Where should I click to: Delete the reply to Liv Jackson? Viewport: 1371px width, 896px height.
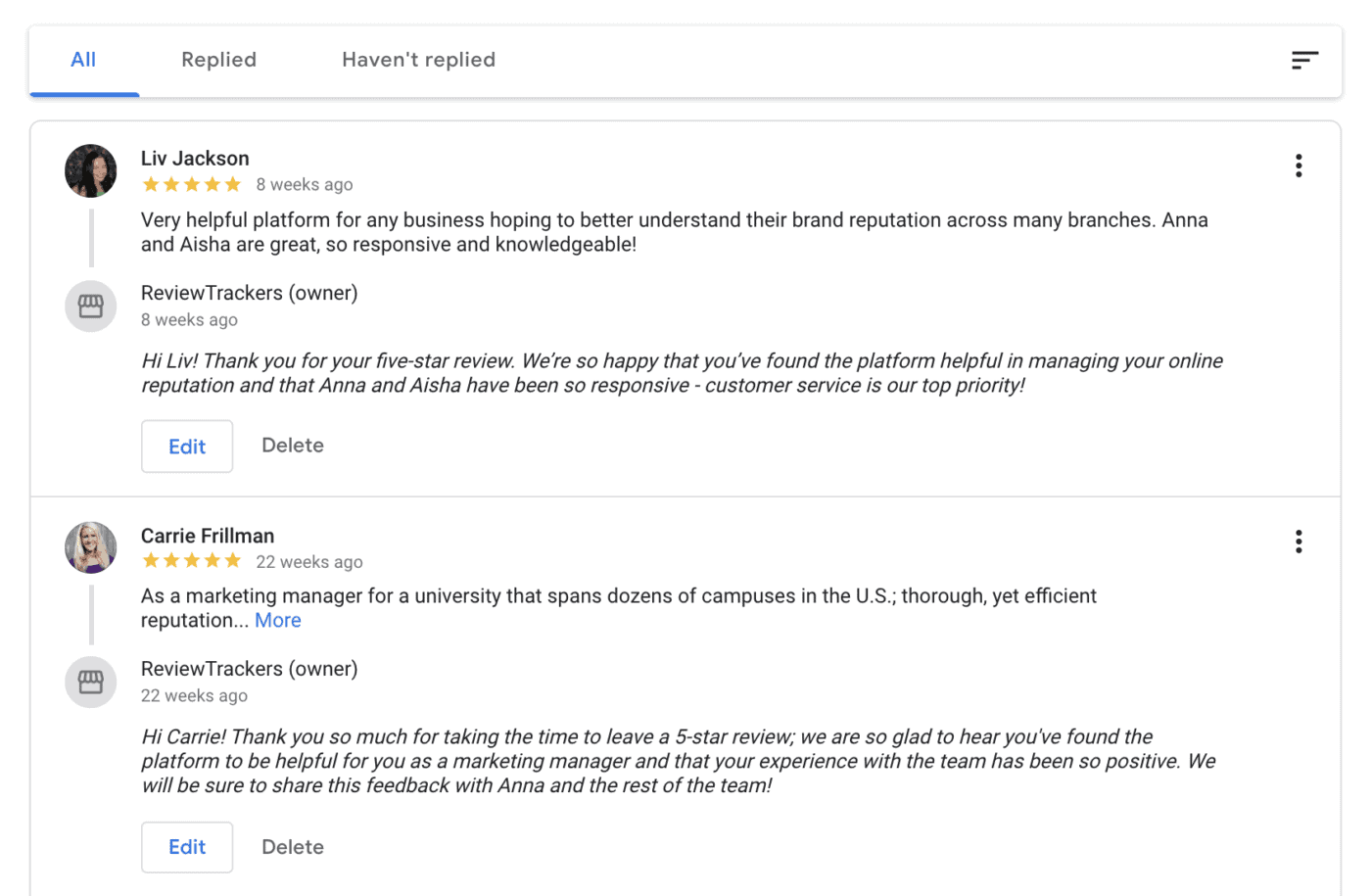coord(292,446)
